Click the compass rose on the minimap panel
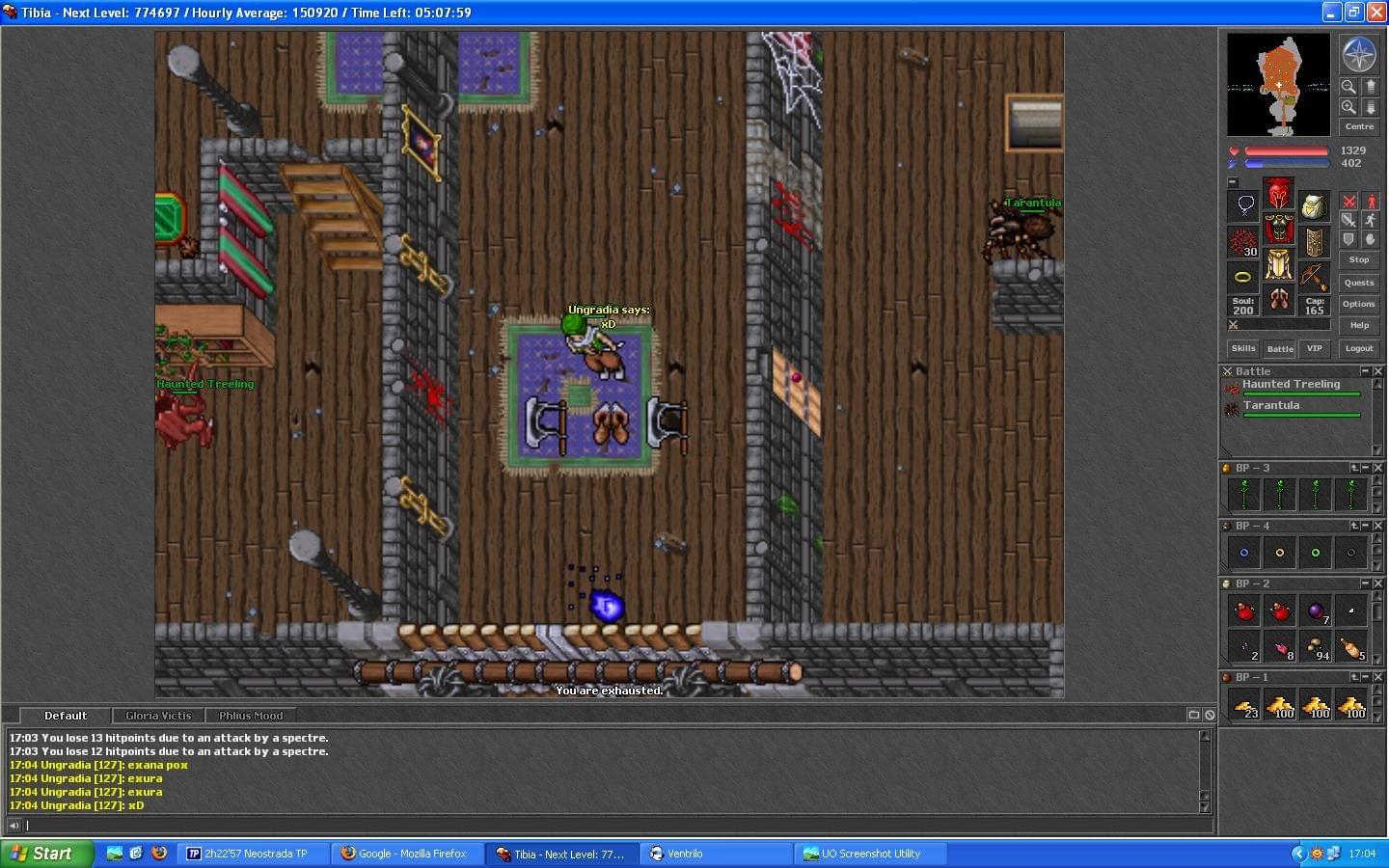 tap(1360, 54)
